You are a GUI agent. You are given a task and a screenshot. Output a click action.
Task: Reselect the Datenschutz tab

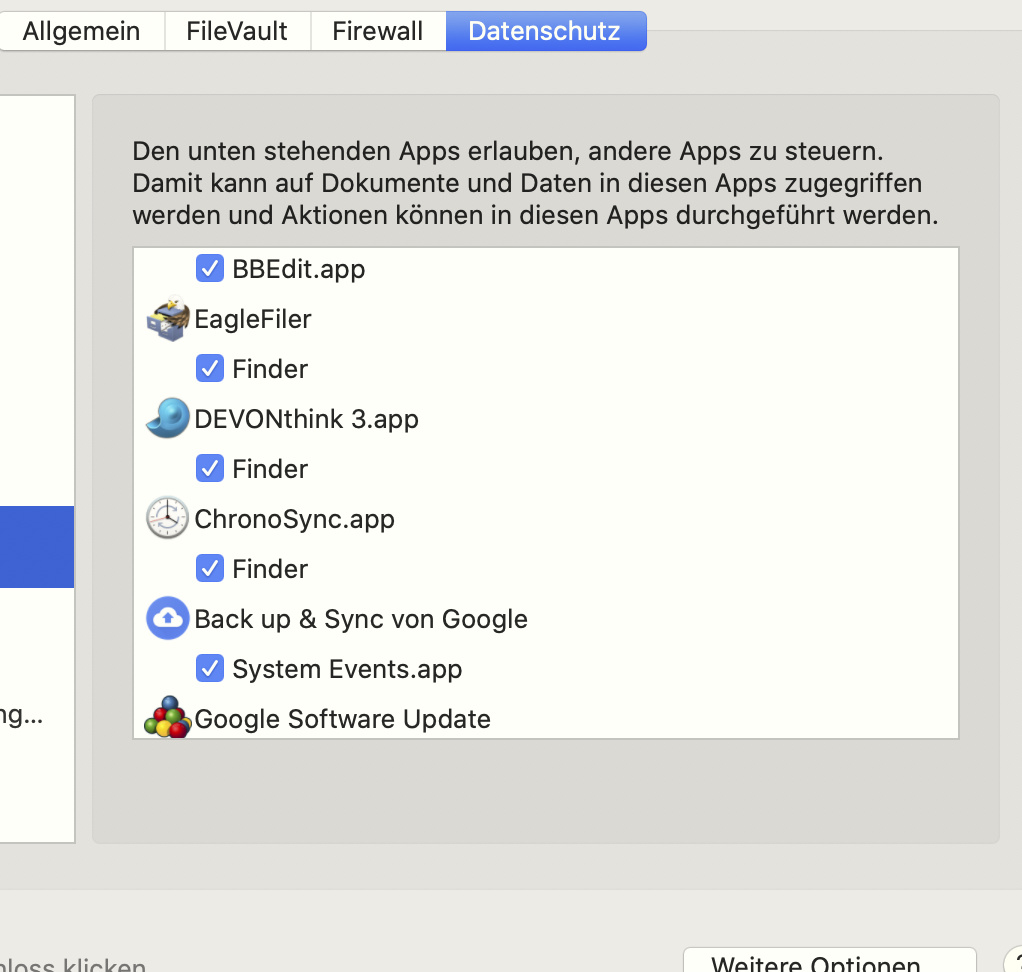tap(546, 31)
